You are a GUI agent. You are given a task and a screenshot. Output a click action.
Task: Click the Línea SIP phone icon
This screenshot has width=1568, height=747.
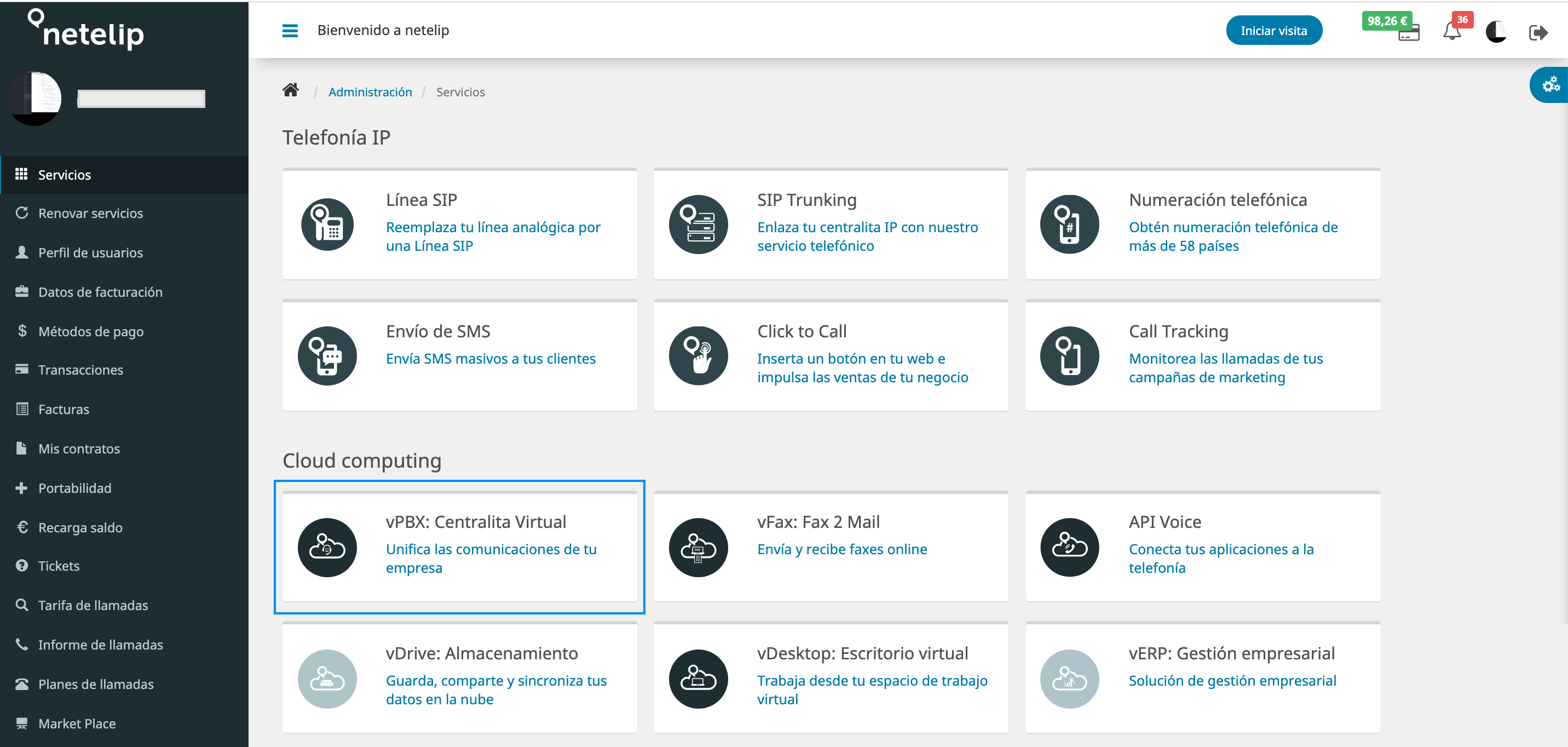click(327, 225)
